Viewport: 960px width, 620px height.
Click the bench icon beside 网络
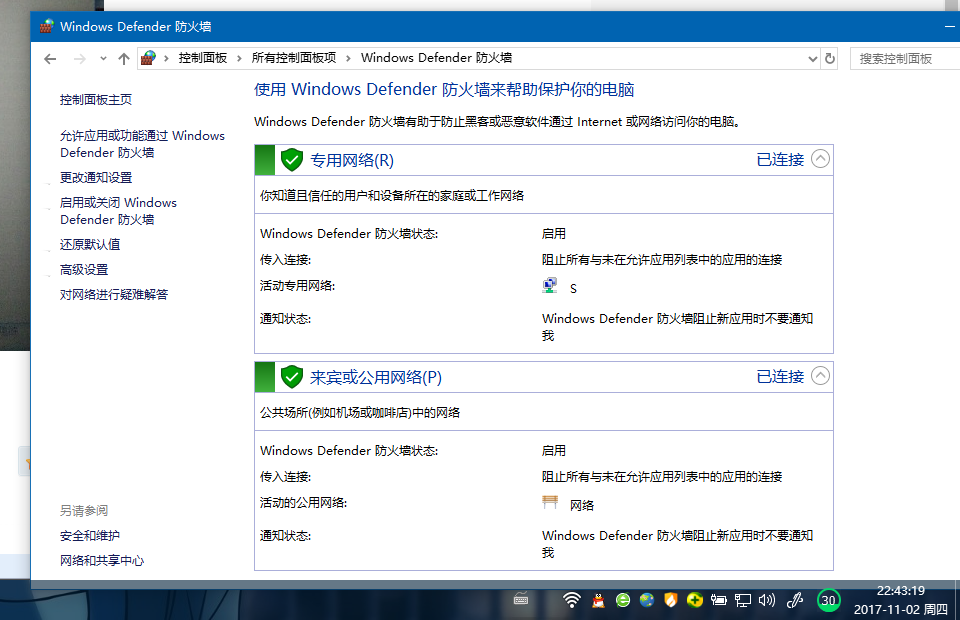550,502
